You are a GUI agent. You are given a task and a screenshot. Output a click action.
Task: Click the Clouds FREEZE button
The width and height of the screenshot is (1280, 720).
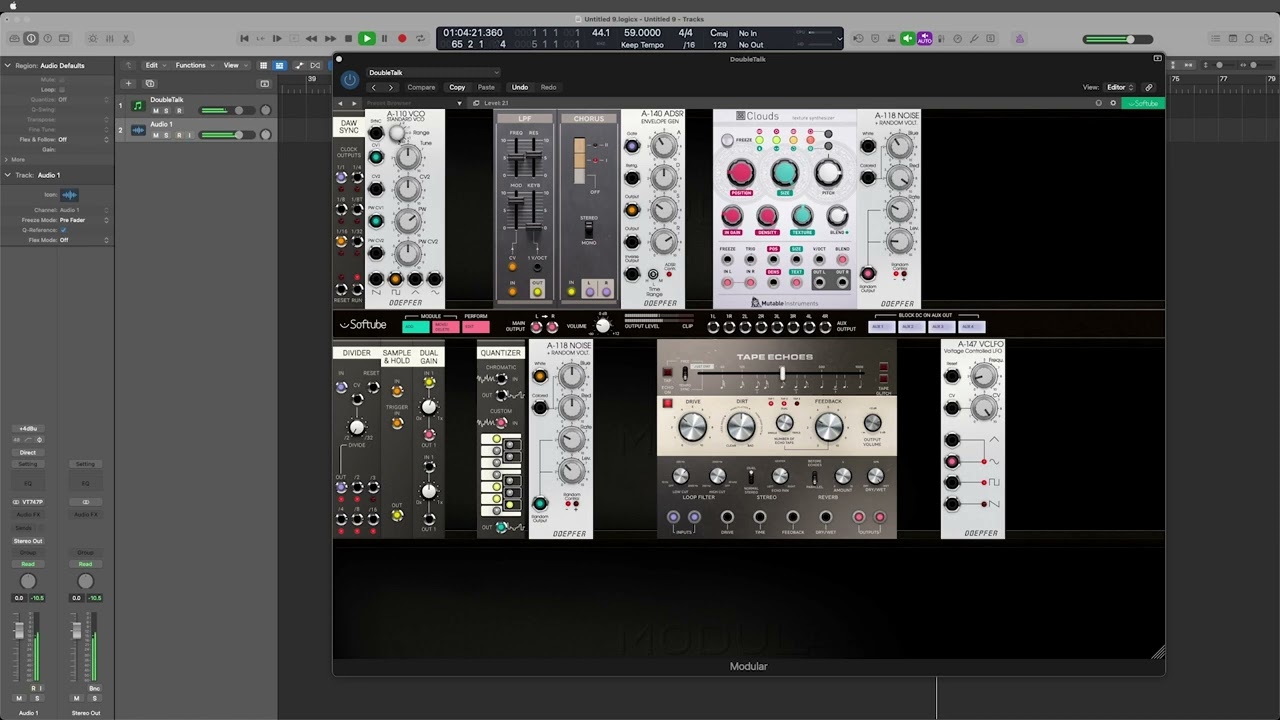pos(728,141)
